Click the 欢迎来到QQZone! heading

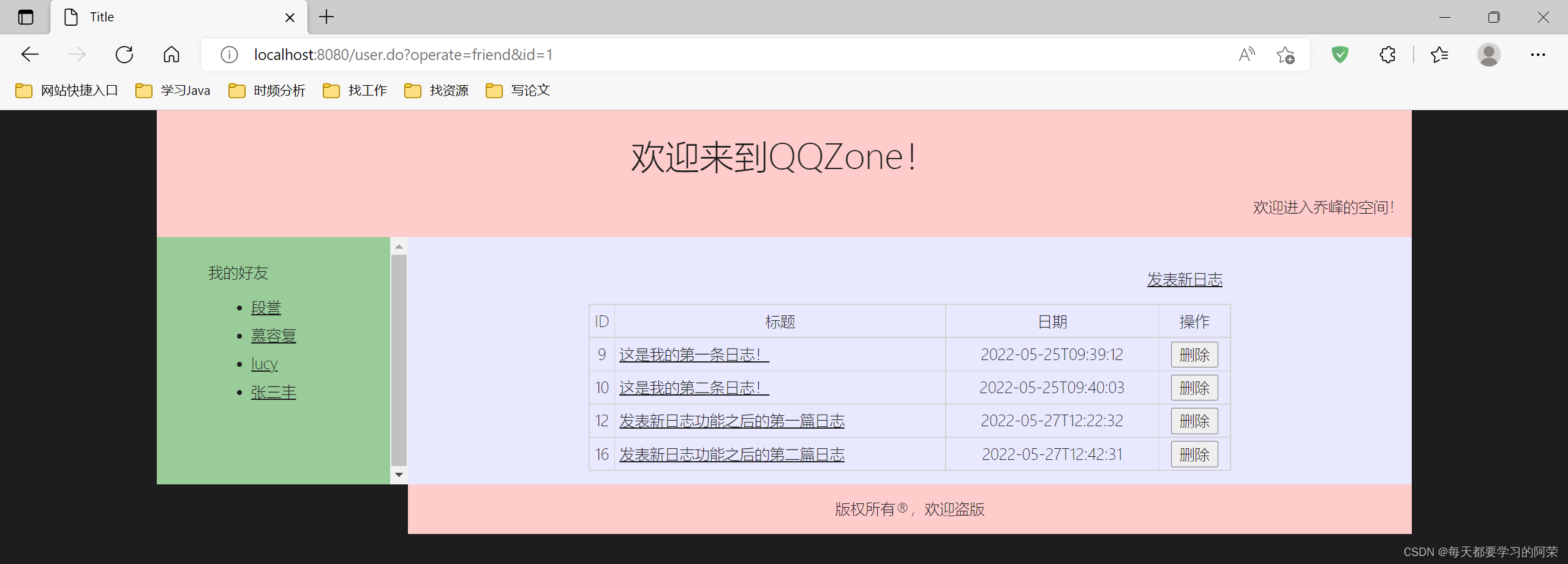coord(774,157)
